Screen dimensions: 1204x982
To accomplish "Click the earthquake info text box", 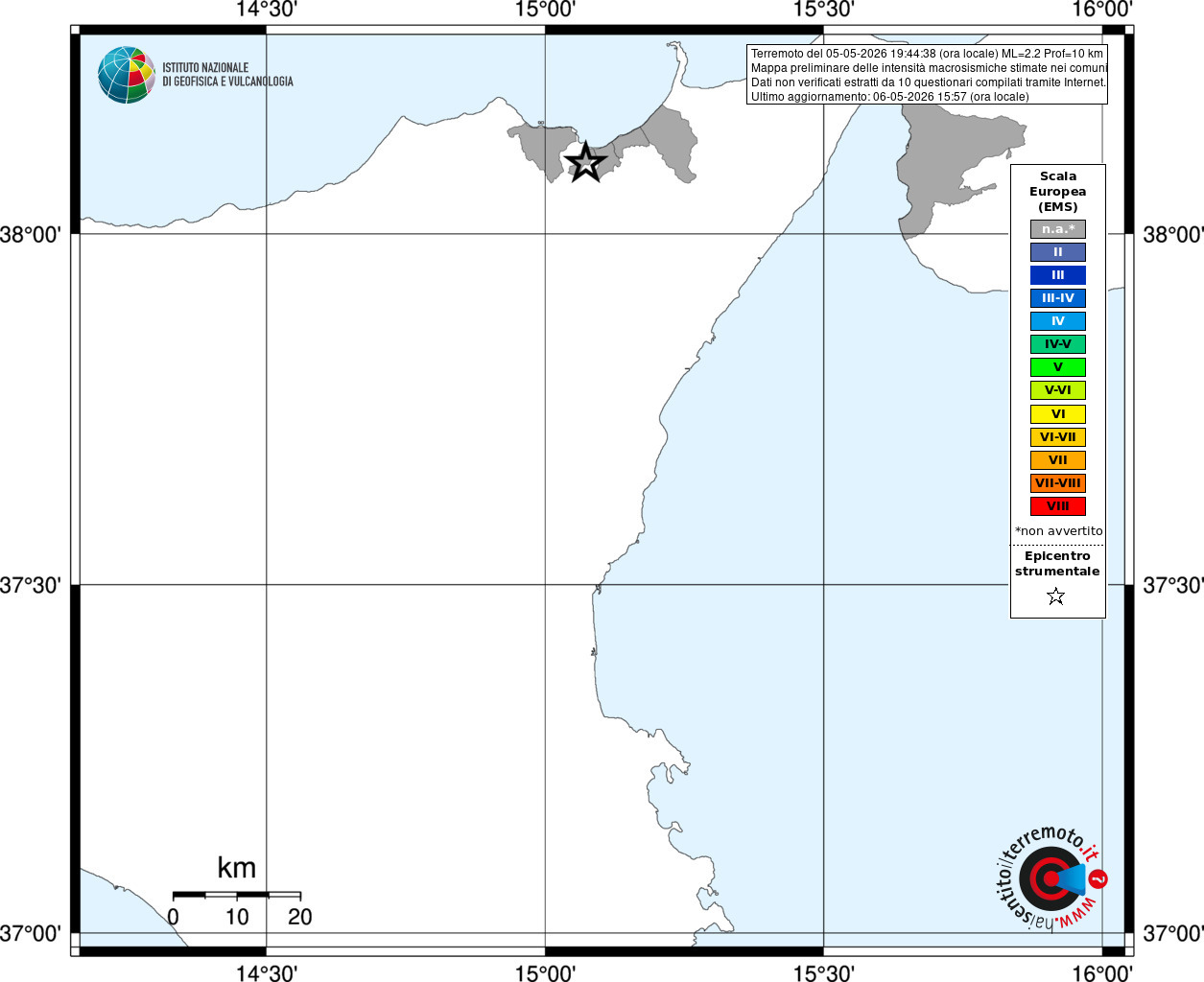I will coord(928,75).
